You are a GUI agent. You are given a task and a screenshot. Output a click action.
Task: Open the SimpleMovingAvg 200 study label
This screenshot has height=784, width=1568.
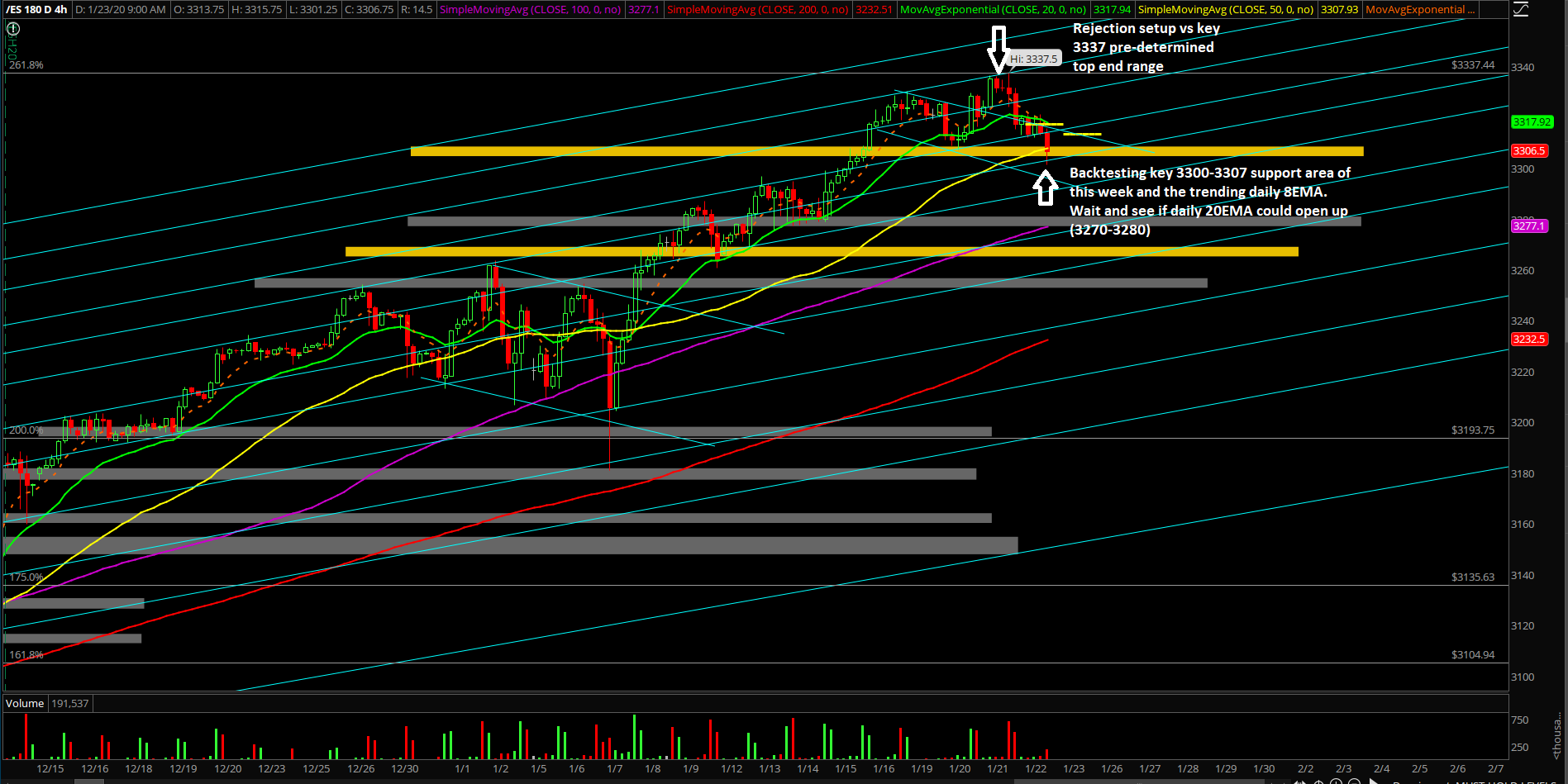[x=758, y=10]
